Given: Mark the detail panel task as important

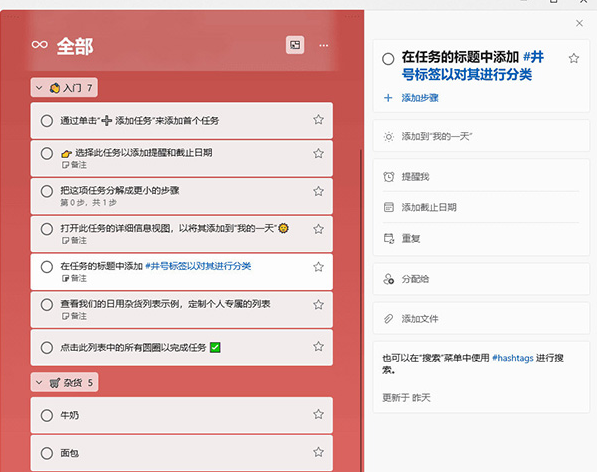Looking at the screenshot, I should click(x=574, y=58).
